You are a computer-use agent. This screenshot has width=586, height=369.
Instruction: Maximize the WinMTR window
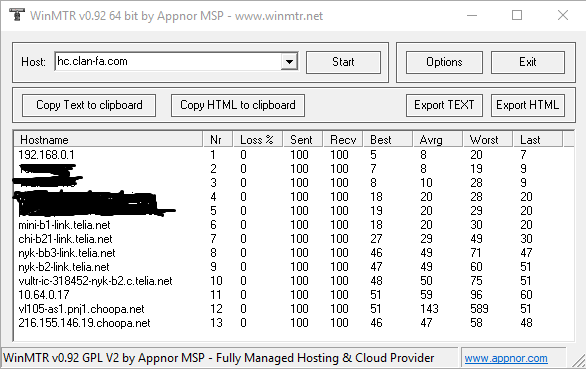(517, 15)
